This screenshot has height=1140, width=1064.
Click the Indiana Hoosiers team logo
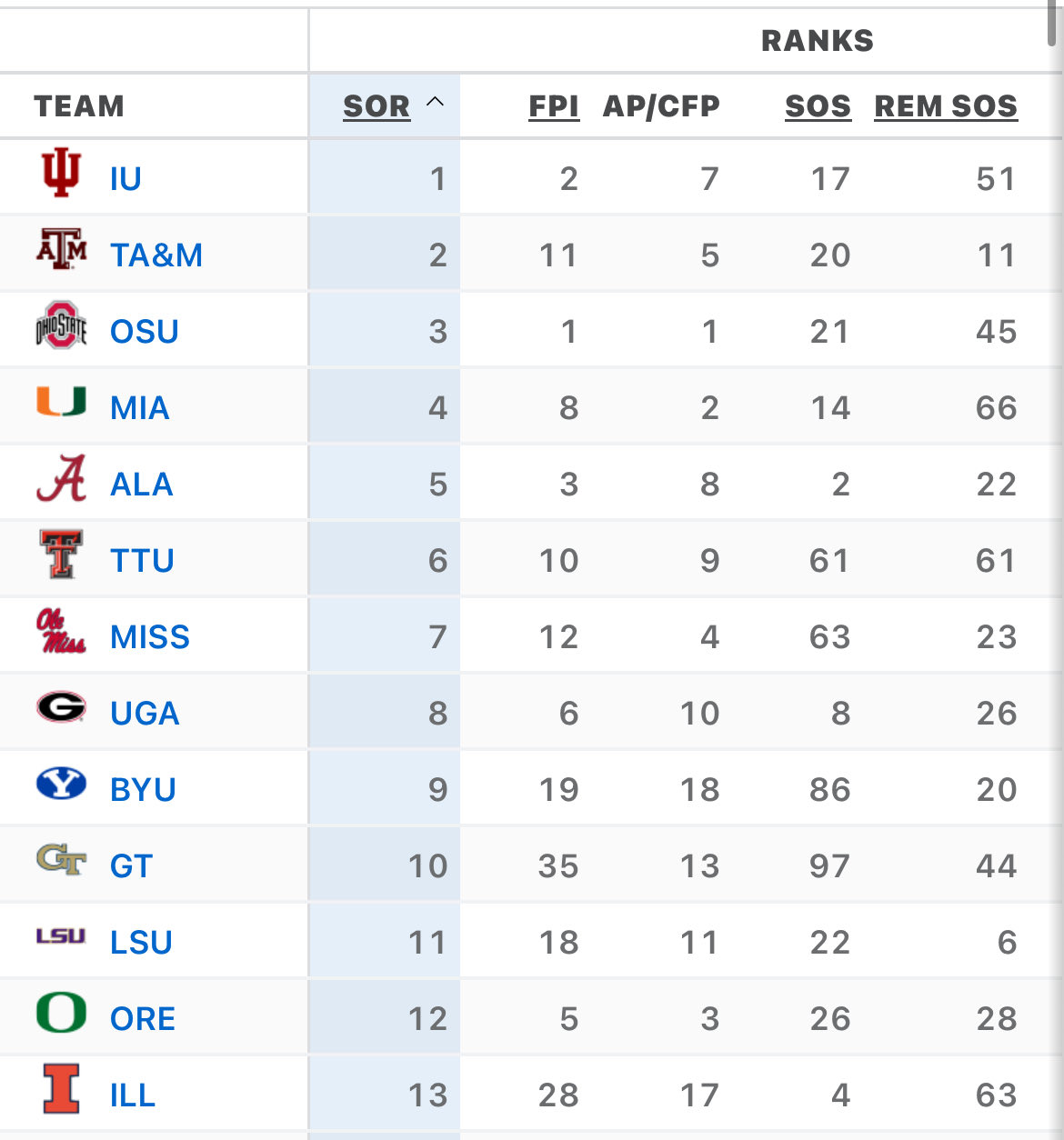61,173
